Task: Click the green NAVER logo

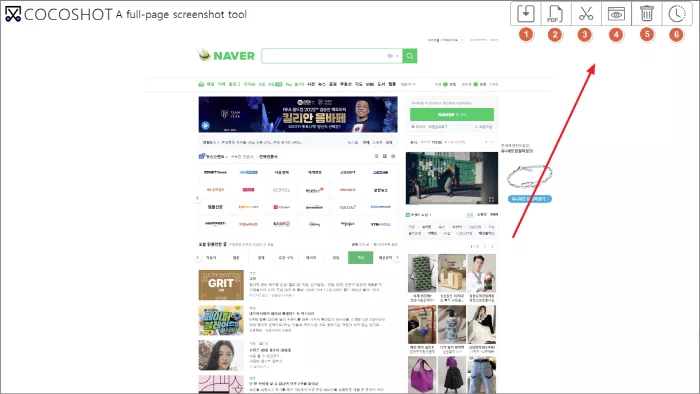Action: (233, 56)
